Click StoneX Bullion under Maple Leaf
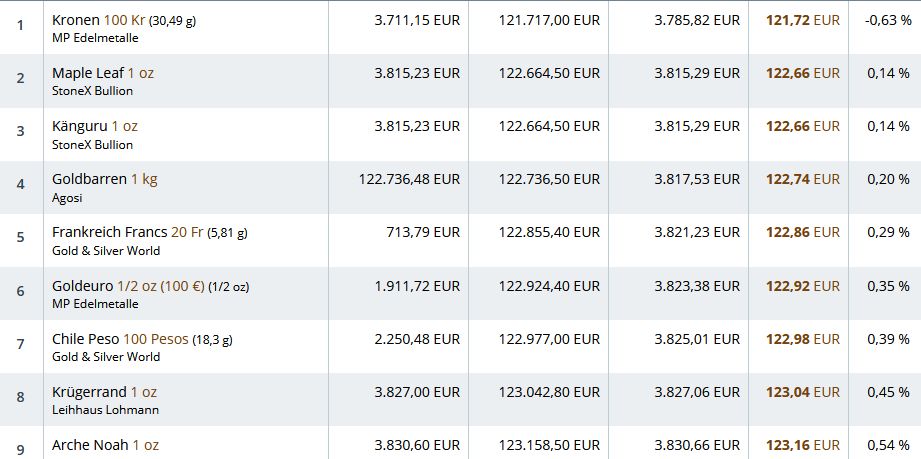 92,91
